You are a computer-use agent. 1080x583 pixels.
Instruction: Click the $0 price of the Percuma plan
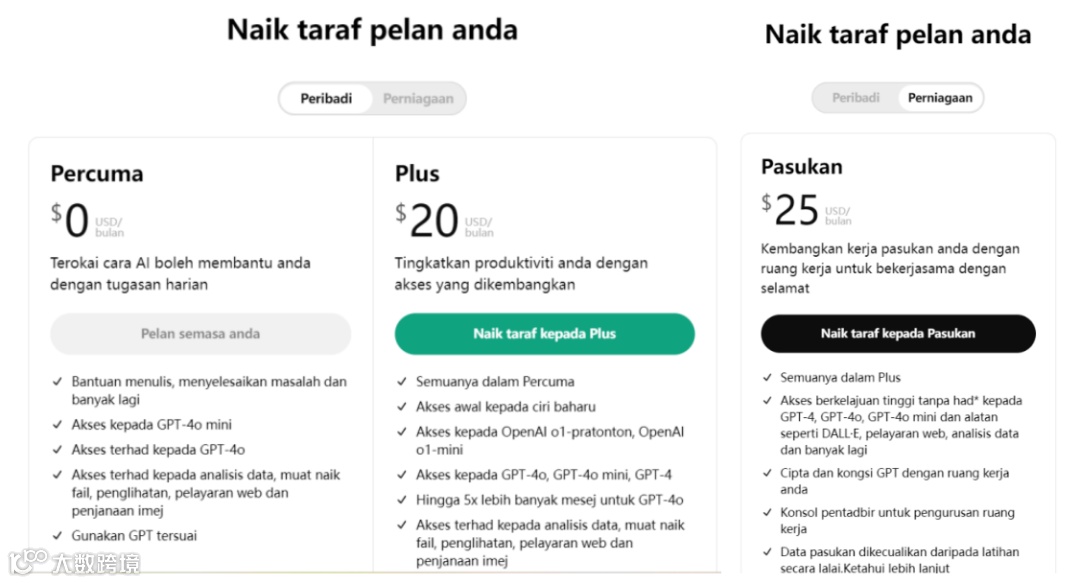[70, 221]
